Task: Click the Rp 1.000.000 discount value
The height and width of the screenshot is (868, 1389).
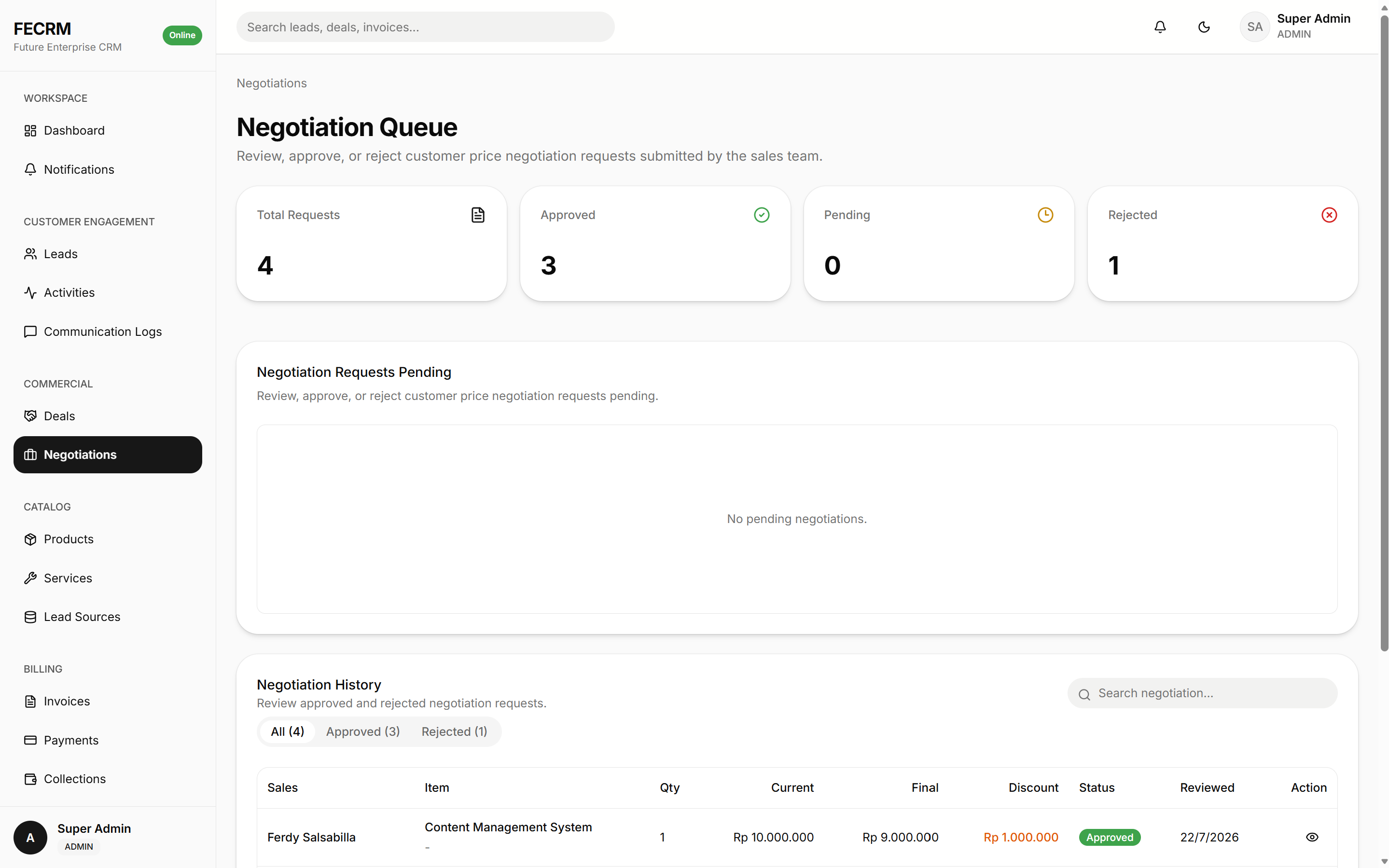Action: (1021, 837)
